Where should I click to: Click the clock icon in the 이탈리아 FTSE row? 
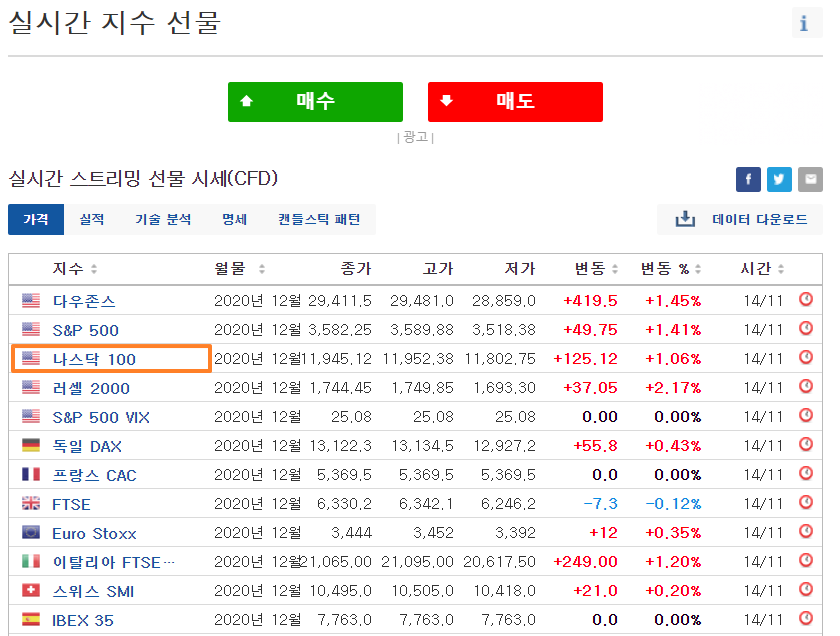point(806,560)
